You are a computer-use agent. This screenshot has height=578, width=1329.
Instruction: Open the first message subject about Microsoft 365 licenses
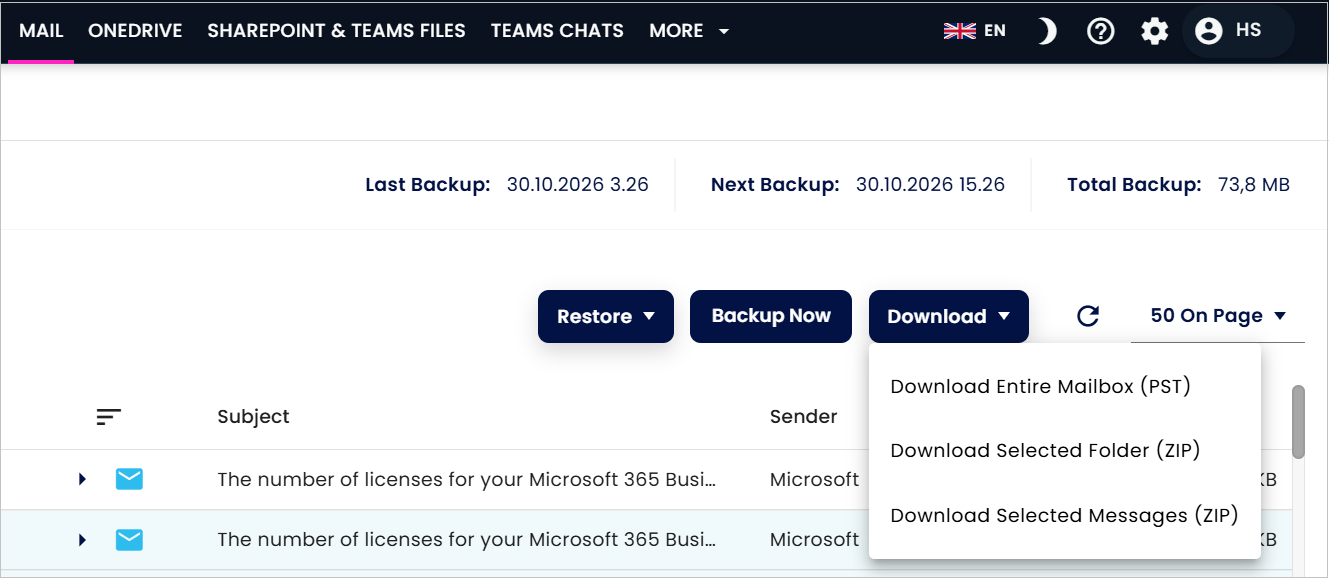pyautogui.click(x=467, y=480)
